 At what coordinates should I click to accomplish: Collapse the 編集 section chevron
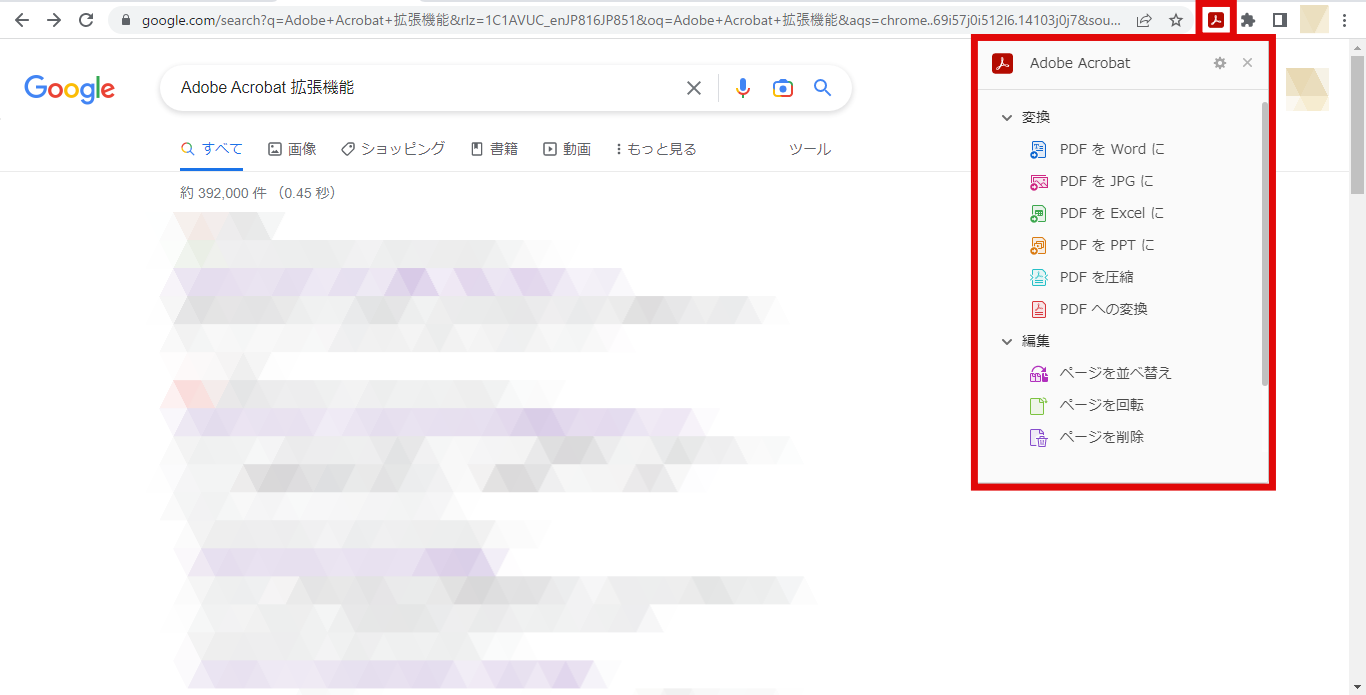[1007, 341]
